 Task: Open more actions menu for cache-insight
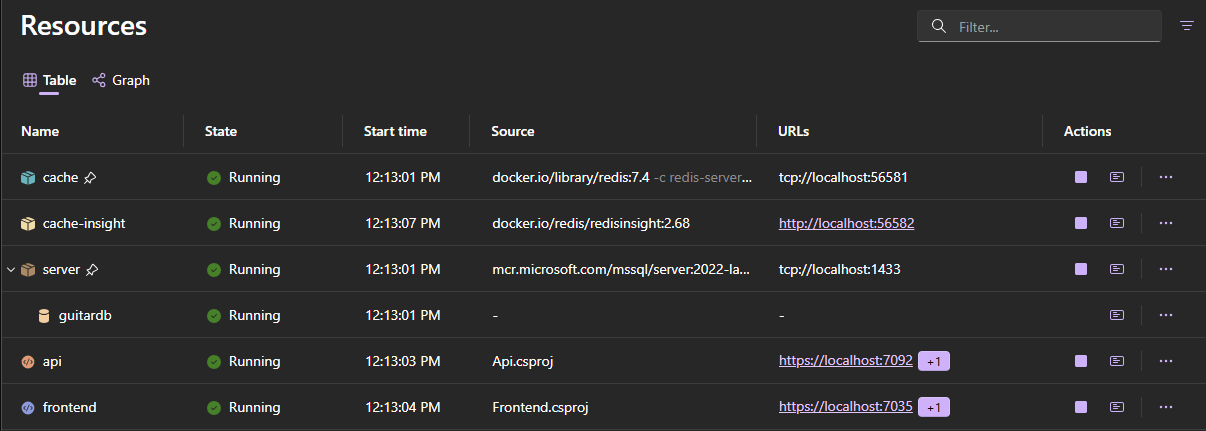tap(1165, 223)
